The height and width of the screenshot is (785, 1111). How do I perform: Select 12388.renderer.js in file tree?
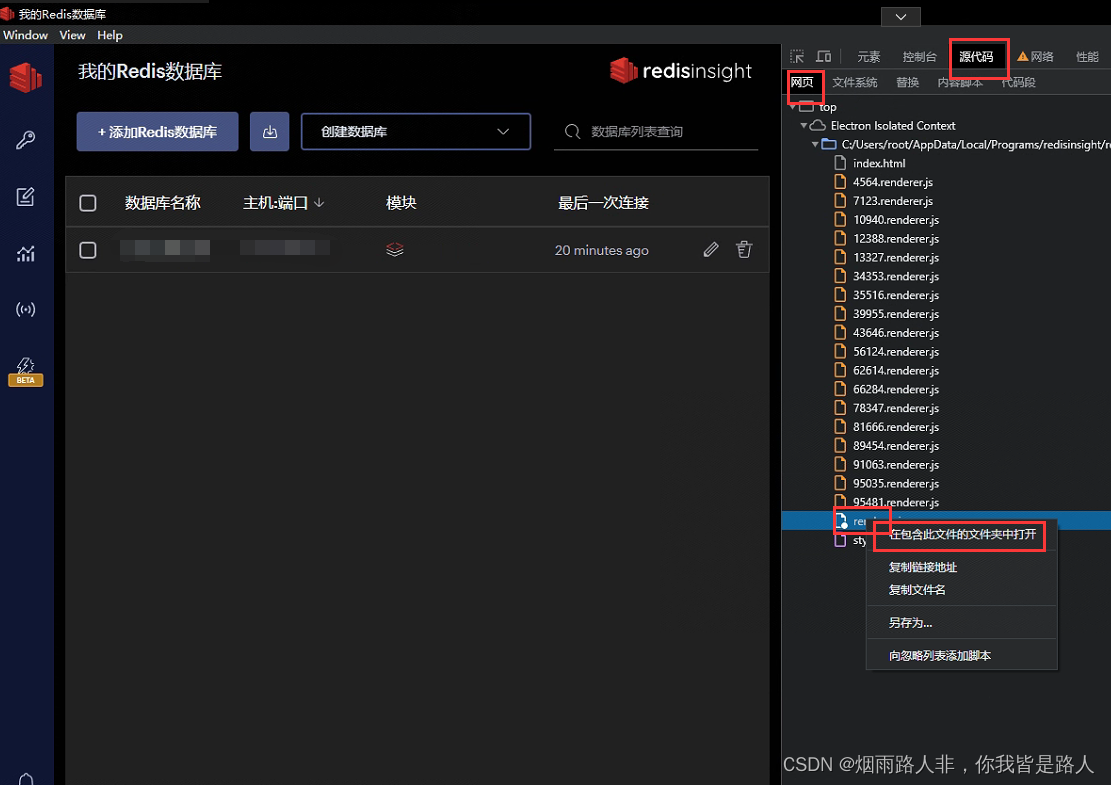(896, 239)
